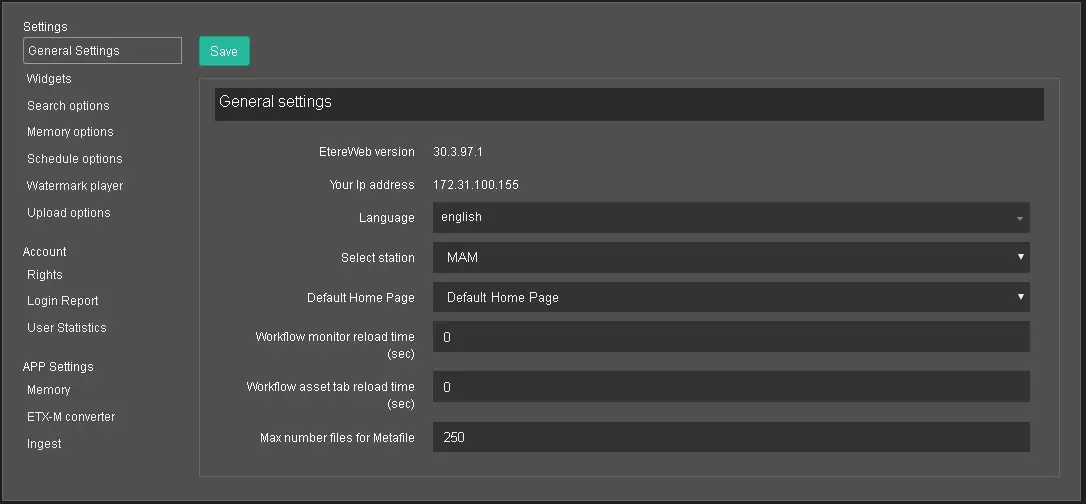Open Watermark player settings

tap(75, 186)
